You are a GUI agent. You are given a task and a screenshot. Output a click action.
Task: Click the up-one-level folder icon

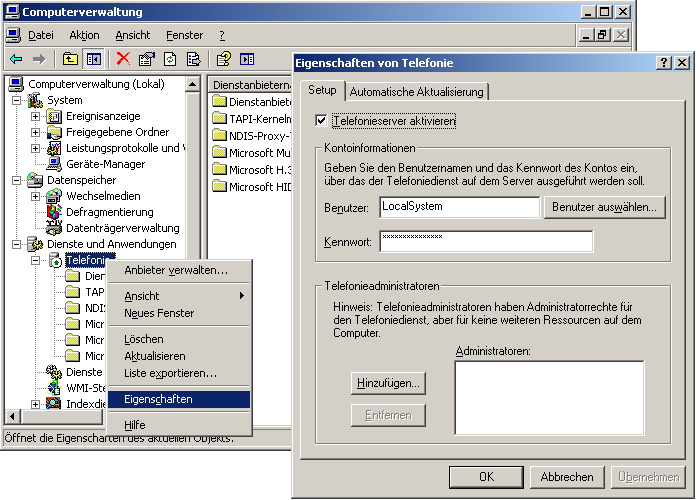point(70,59)
